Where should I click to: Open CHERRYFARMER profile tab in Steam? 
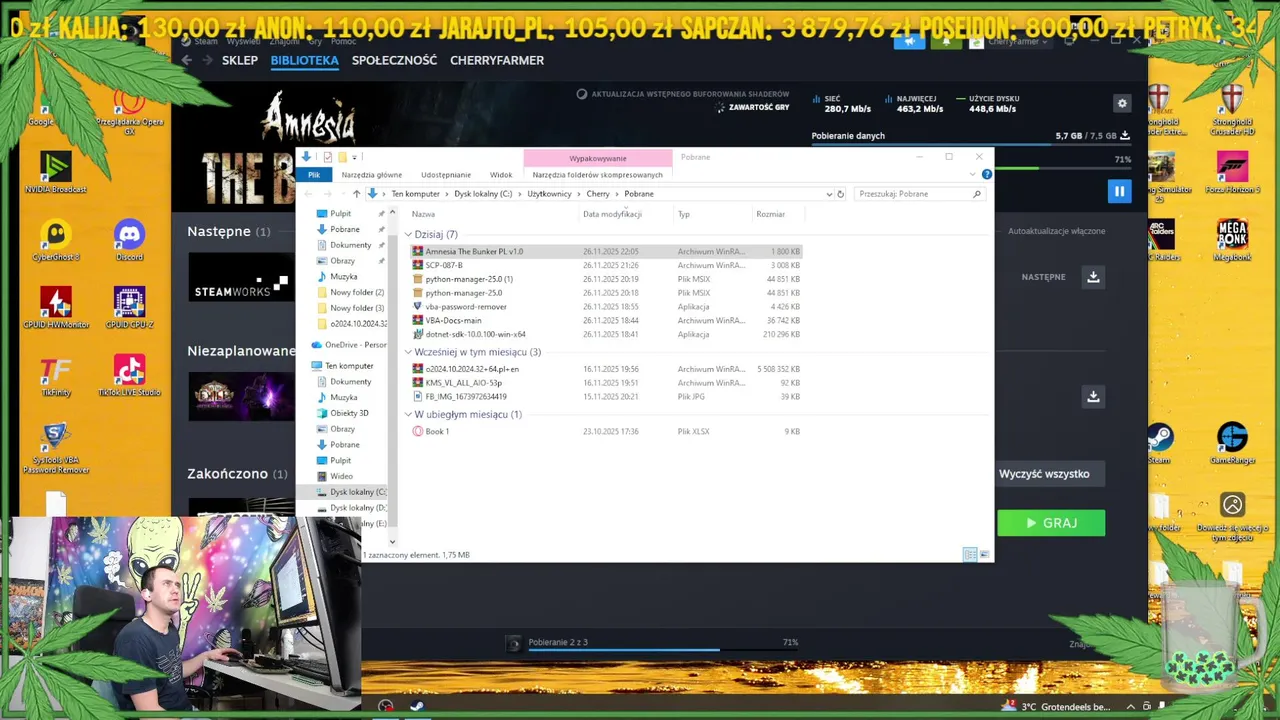[497, 60]
